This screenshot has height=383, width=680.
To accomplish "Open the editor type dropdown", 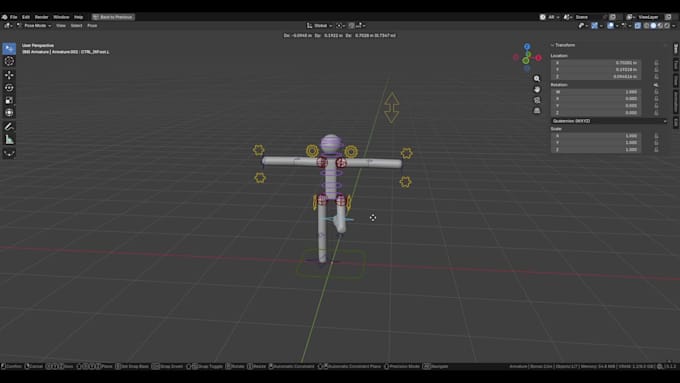I will tap(8, 26).
